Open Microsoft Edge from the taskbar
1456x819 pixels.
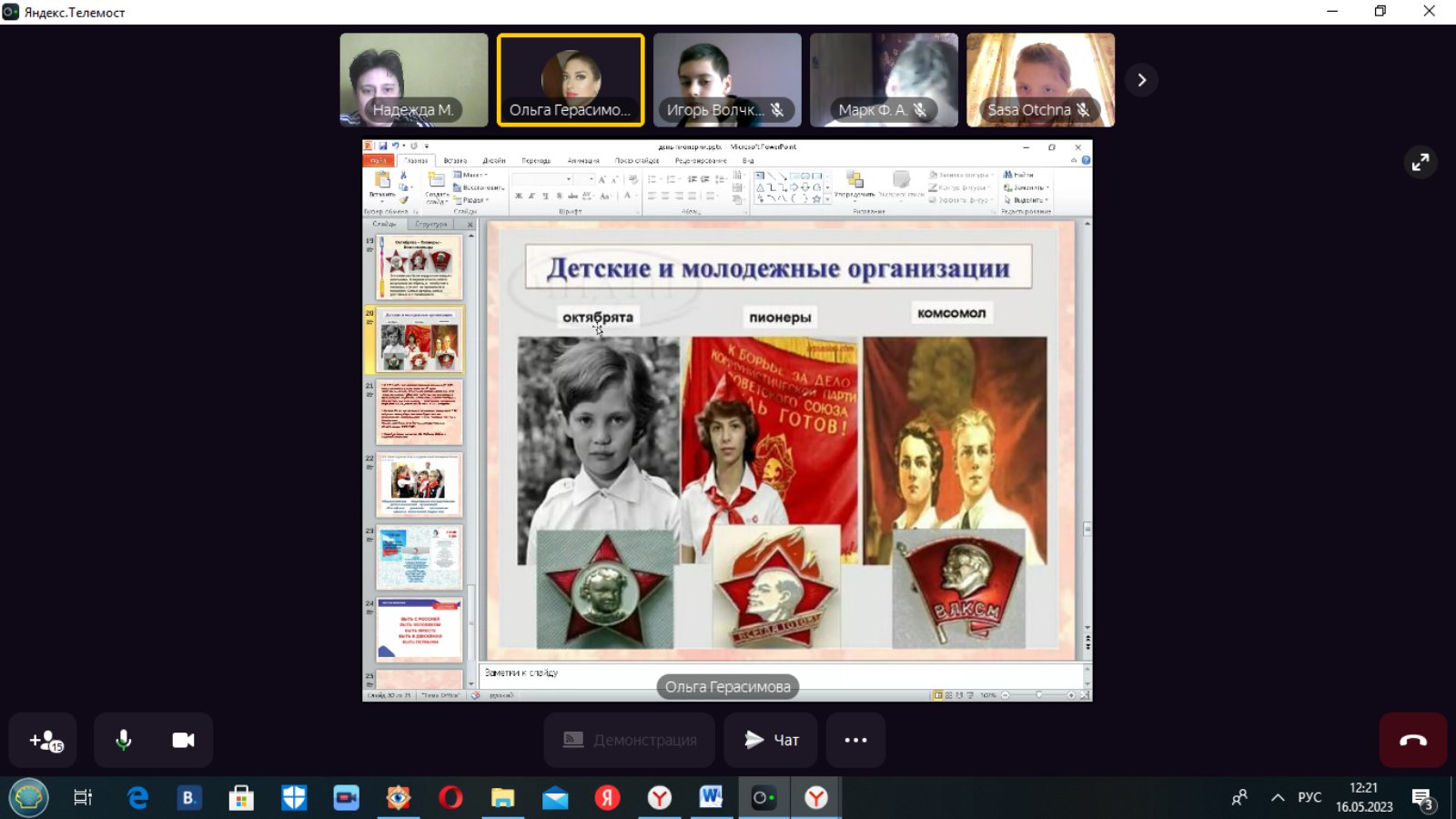pos(137,798)
